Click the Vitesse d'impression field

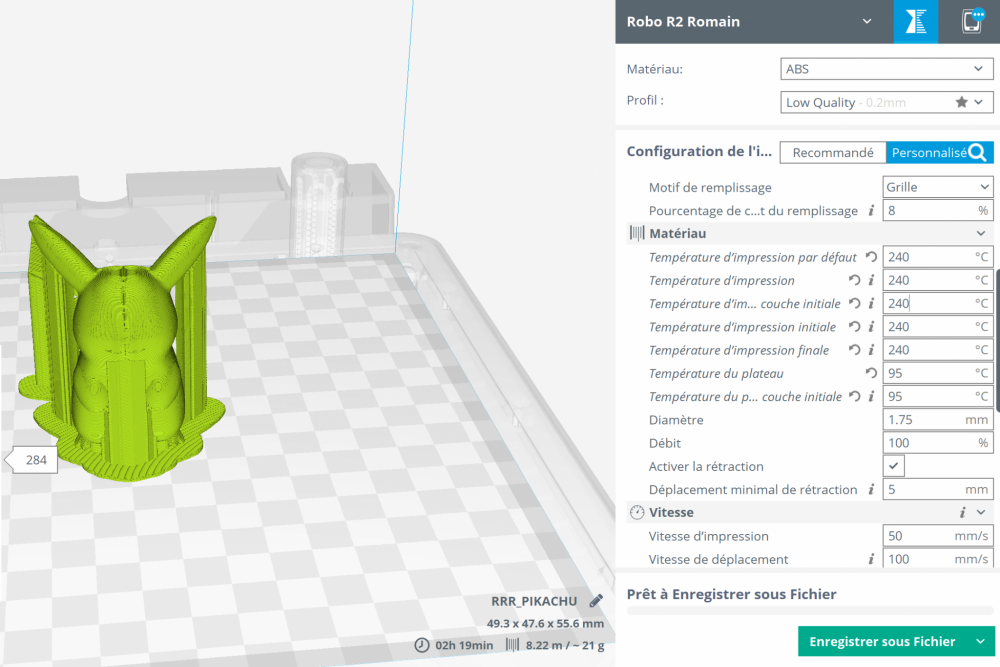[x=938, y=536]
